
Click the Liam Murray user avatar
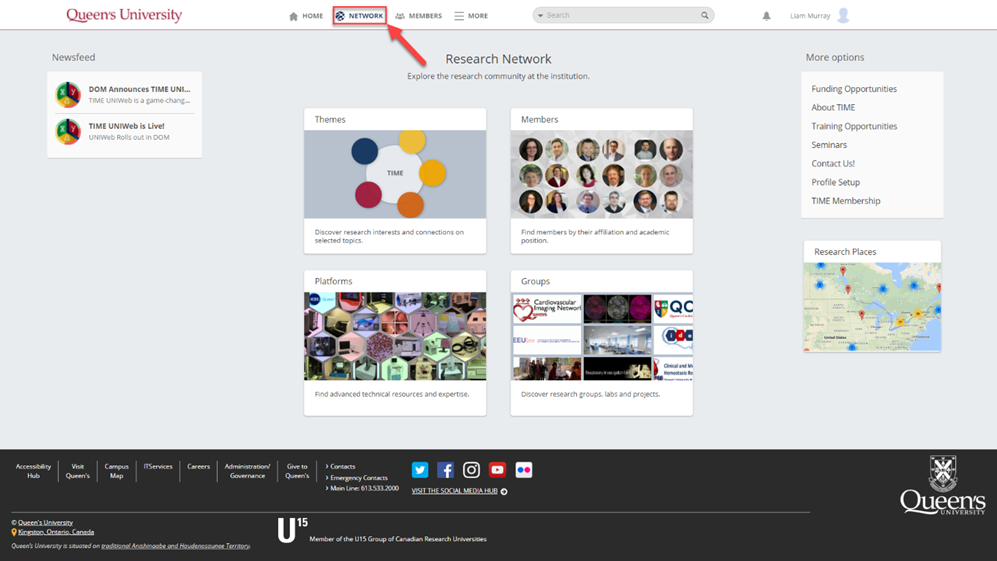[x=843, y=16]
